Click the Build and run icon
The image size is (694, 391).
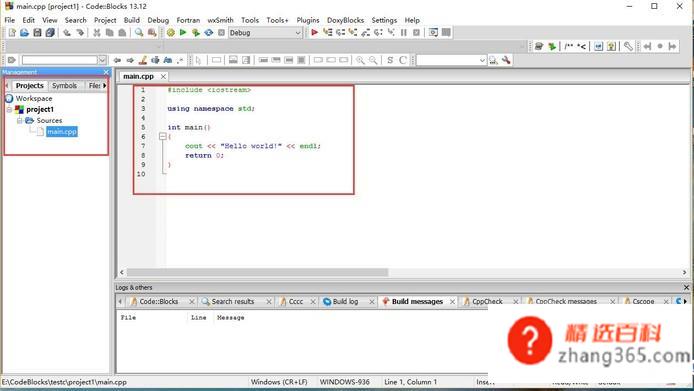(x=196, y=33)
